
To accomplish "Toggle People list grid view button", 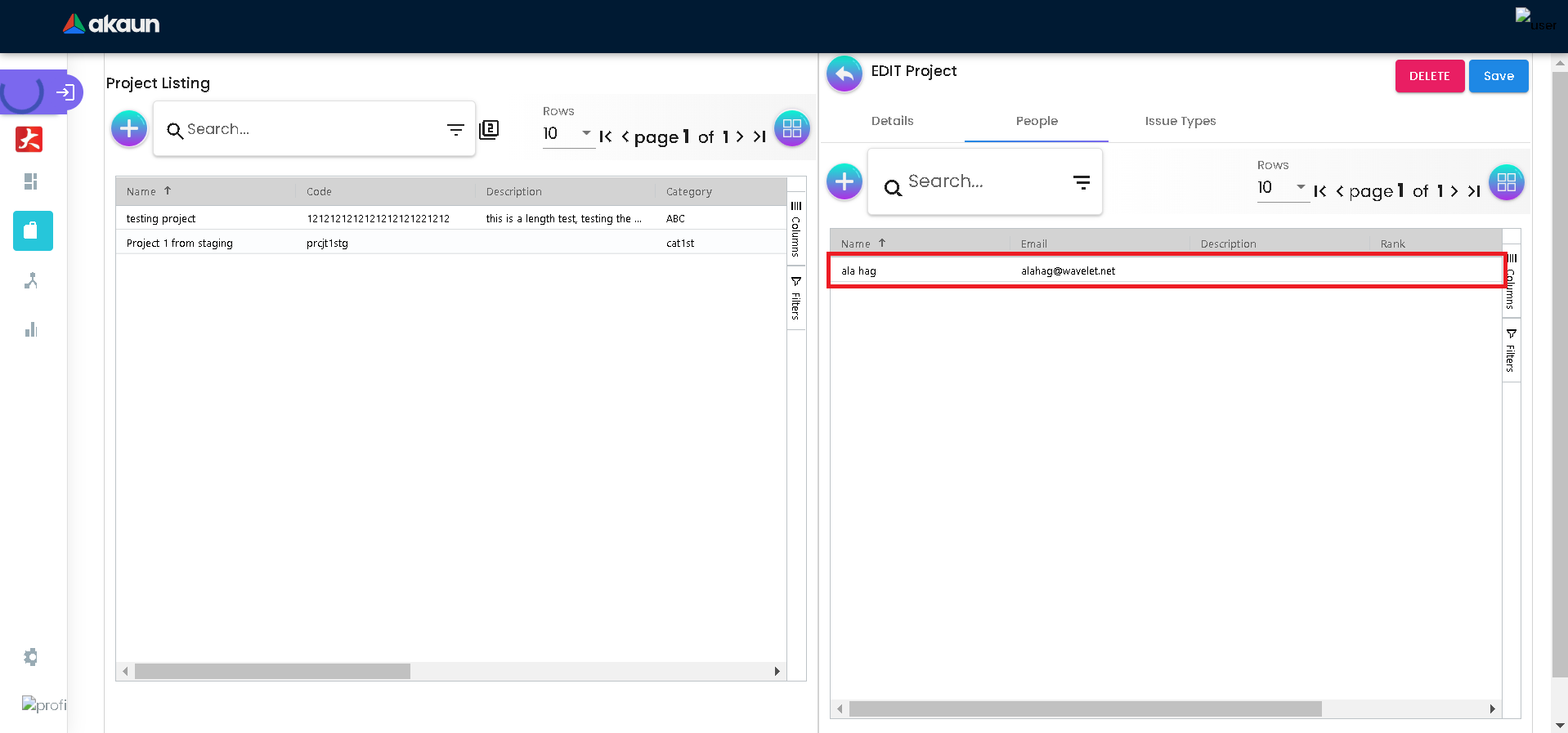I will click(x=1507, y=181).
